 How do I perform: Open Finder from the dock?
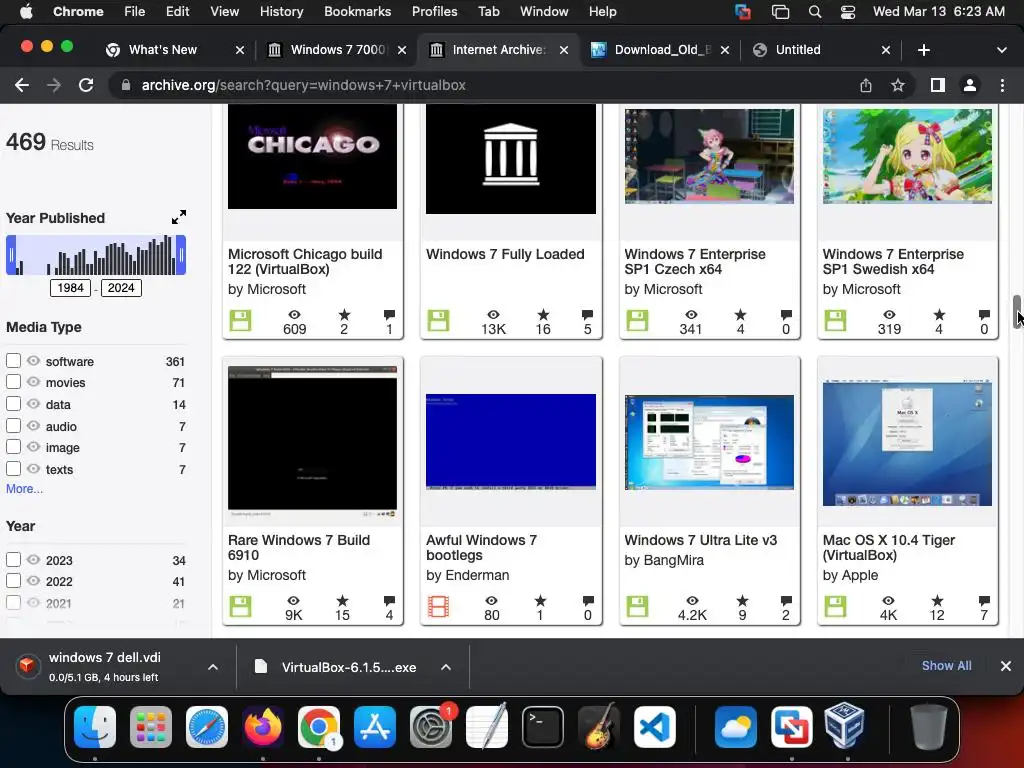[x=95, y=727]
